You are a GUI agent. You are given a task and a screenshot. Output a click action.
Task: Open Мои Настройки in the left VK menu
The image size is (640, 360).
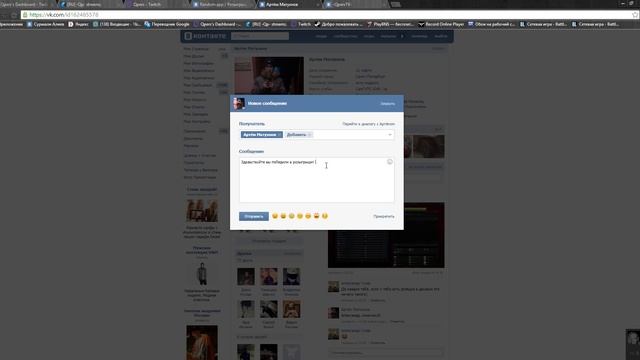coord(197,122)
